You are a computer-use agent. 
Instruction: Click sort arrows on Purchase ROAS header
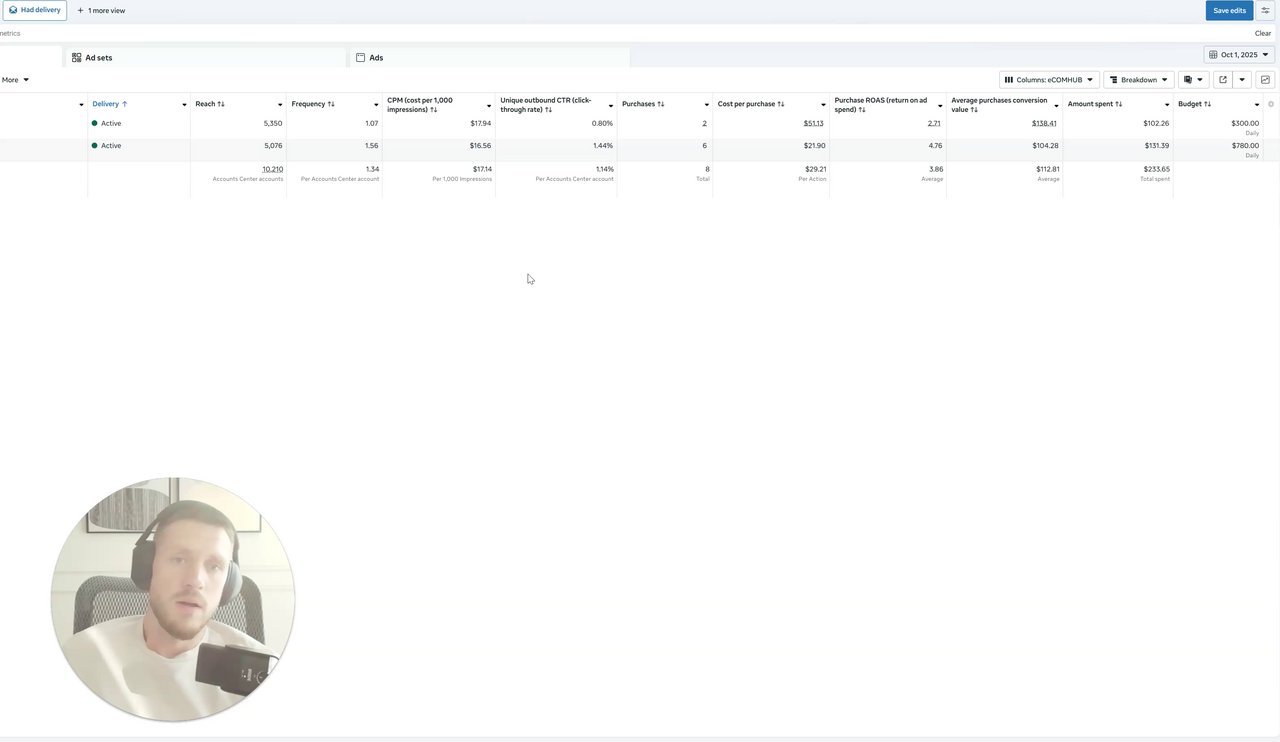tap(862, 109)
